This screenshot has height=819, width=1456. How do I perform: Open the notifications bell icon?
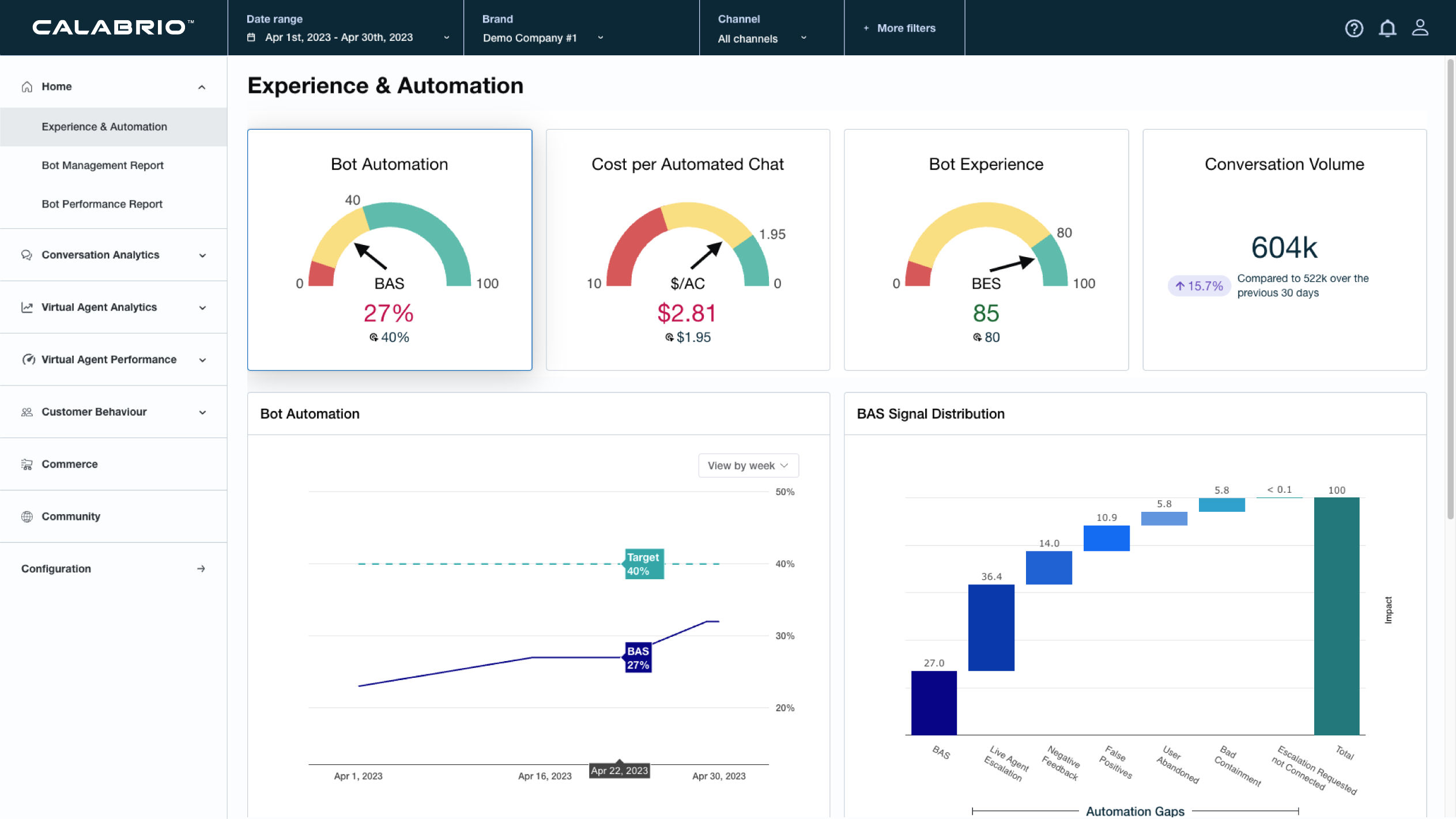[x=1387, y=28]
